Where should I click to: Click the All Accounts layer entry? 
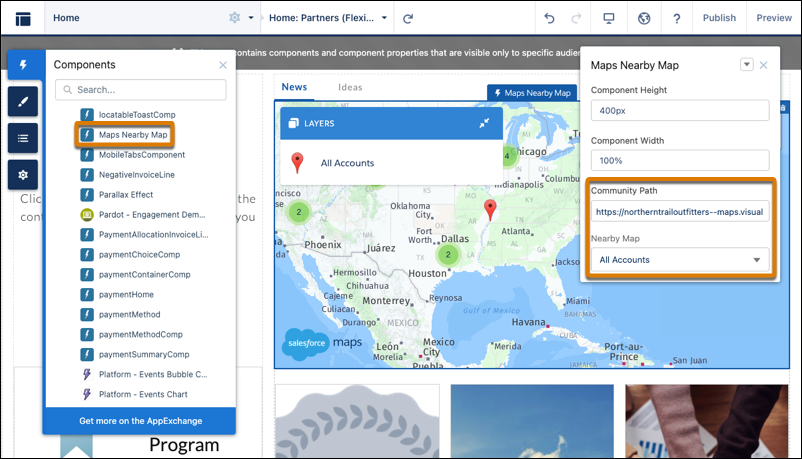pos(347,163)
